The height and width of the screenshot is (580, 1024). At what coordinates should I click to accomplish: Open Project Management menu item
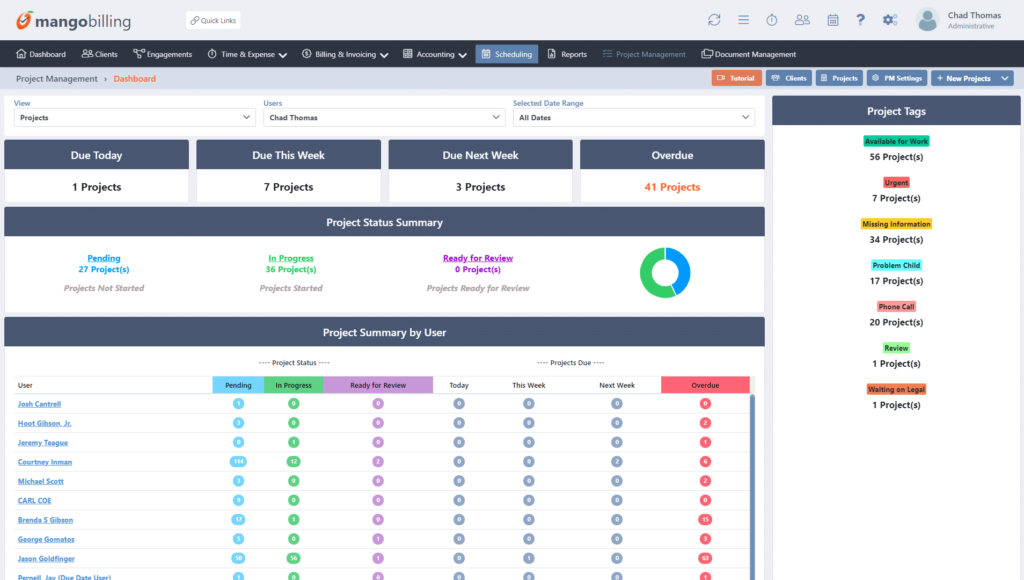coord(644,54)
